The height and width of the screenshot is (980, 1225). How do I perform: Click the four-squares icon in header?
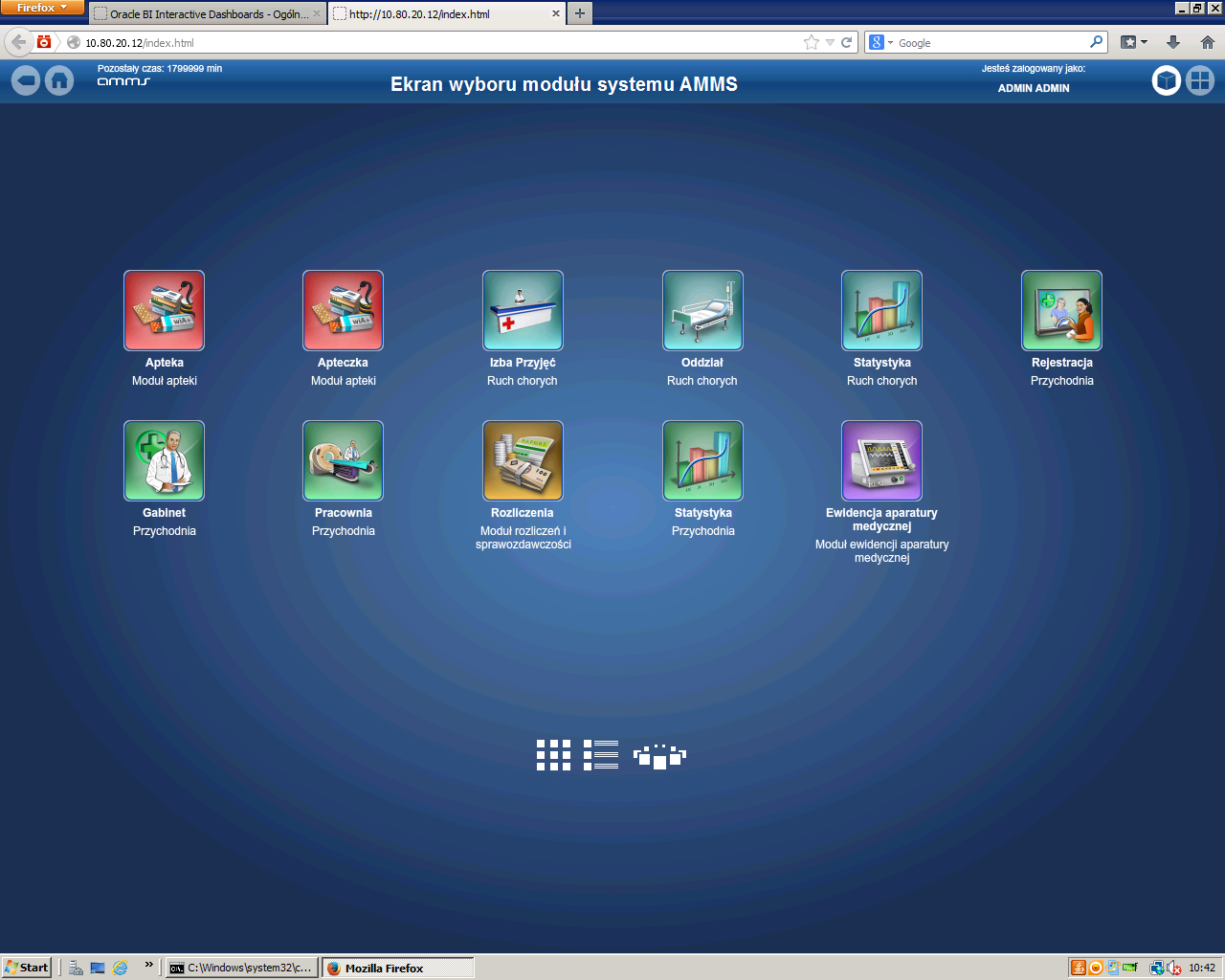click(x=1200, y=80)
